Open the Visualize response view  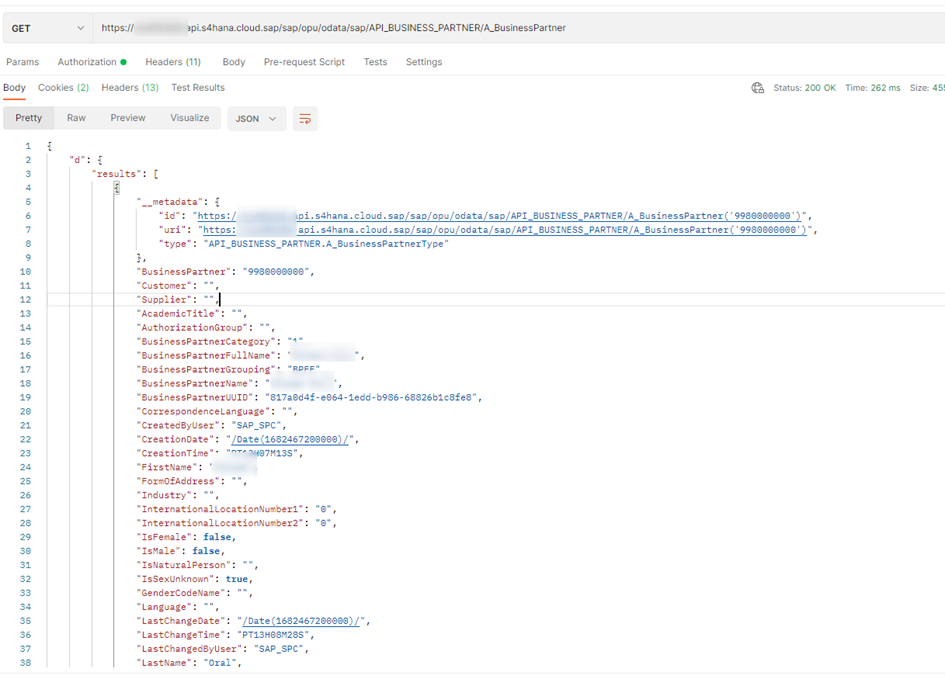(x=189, y=118)
